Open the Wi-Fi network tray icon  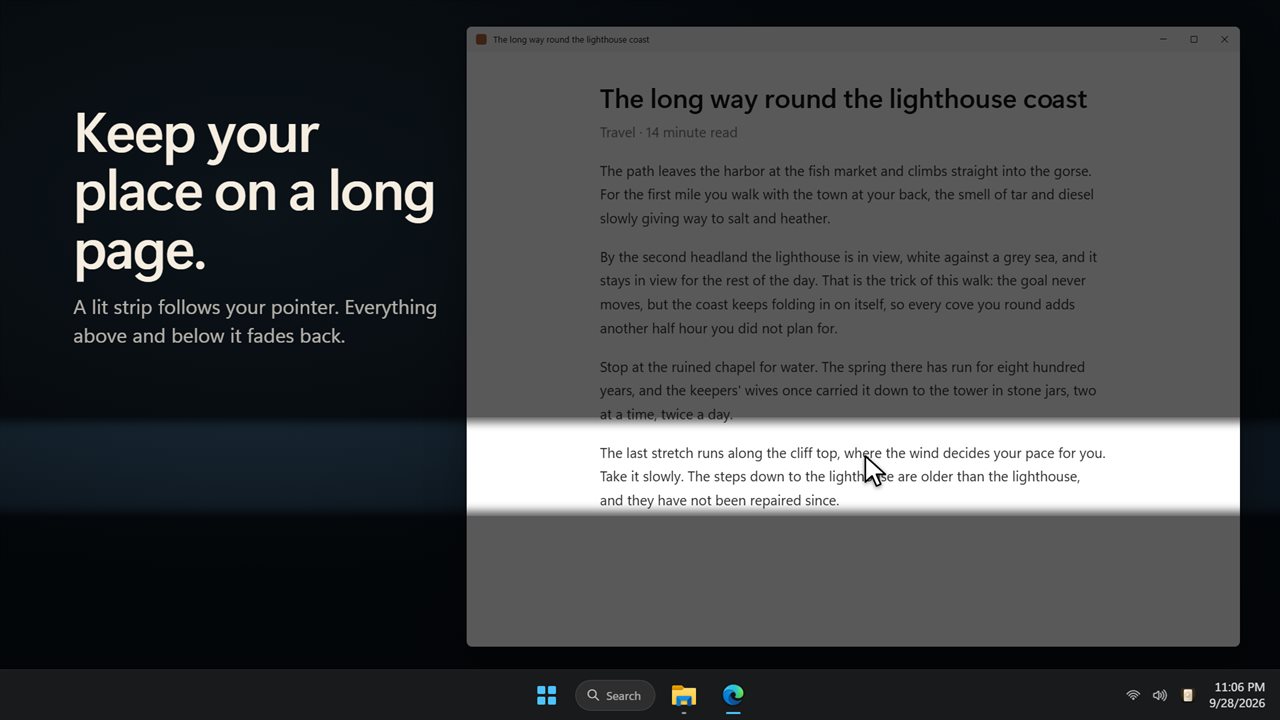(1133, 695)
